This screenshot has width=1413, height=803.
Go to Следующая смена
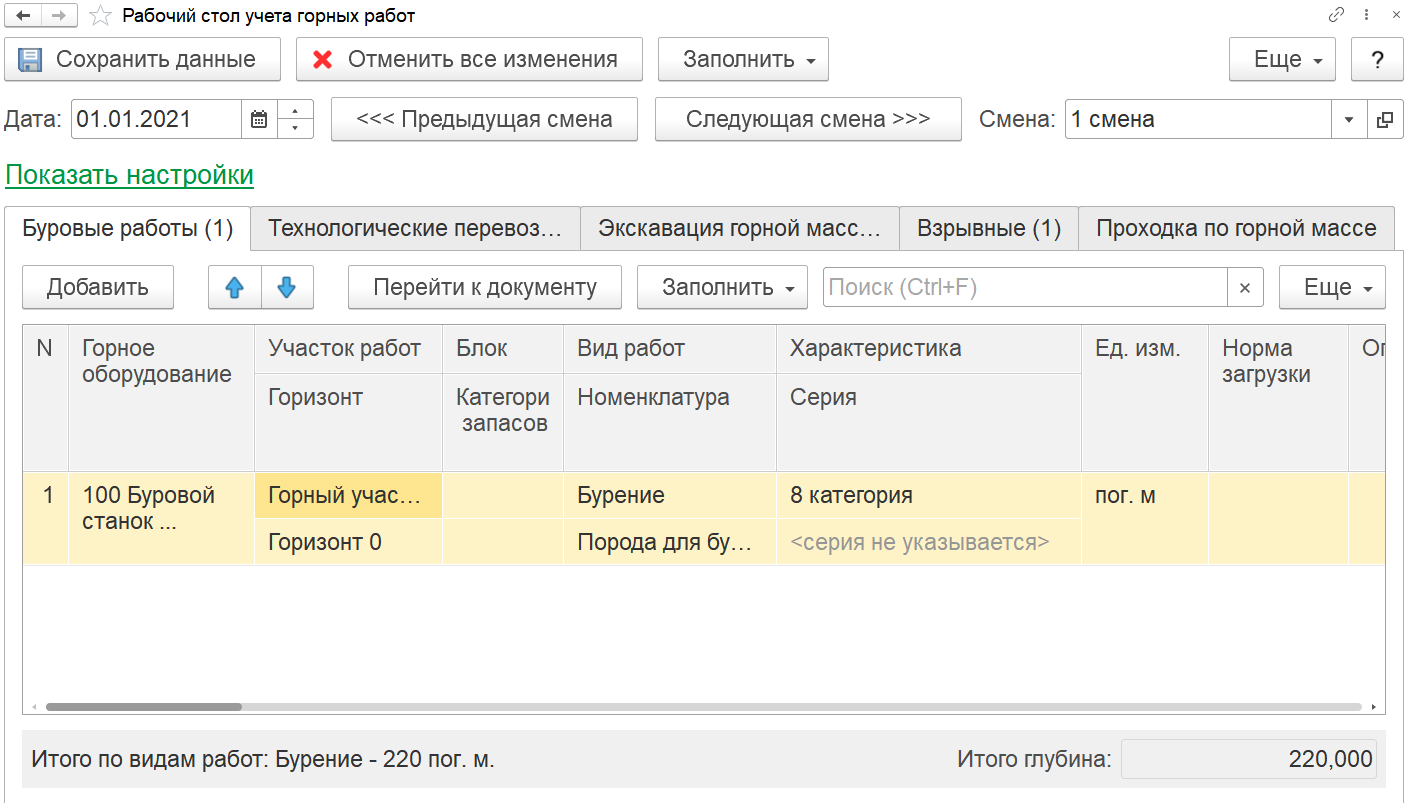808,119
